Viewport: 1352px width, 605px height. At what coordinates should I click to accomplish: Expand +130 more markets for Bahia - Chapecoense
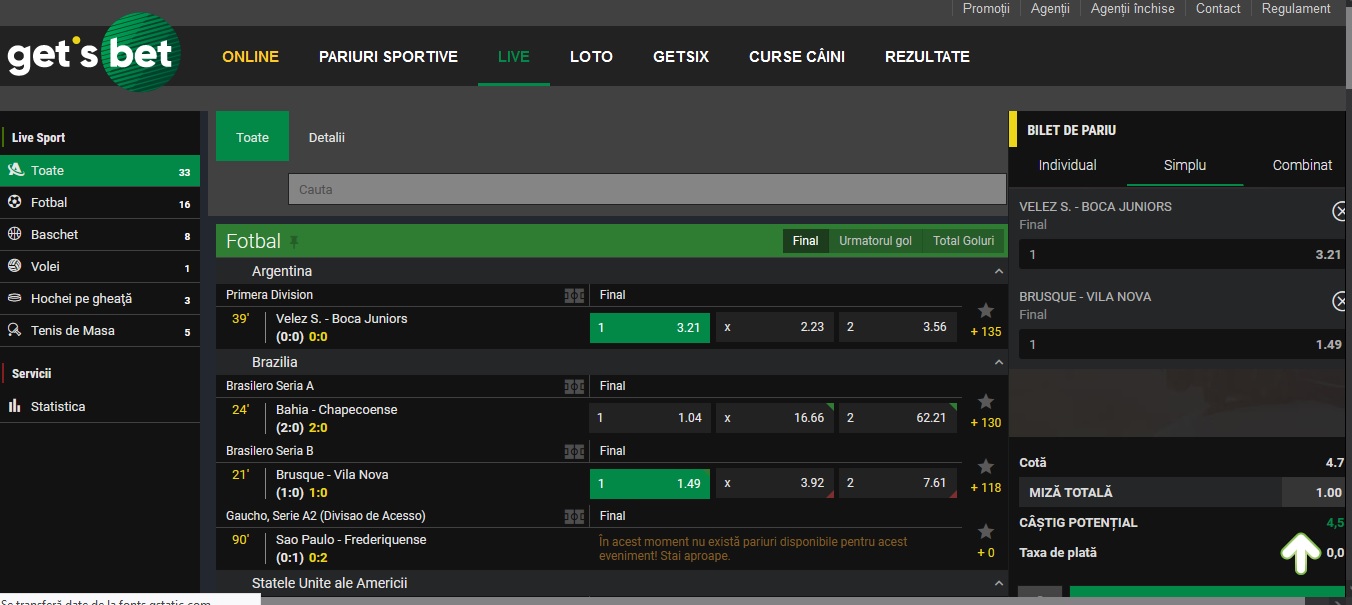coord(986,423)
